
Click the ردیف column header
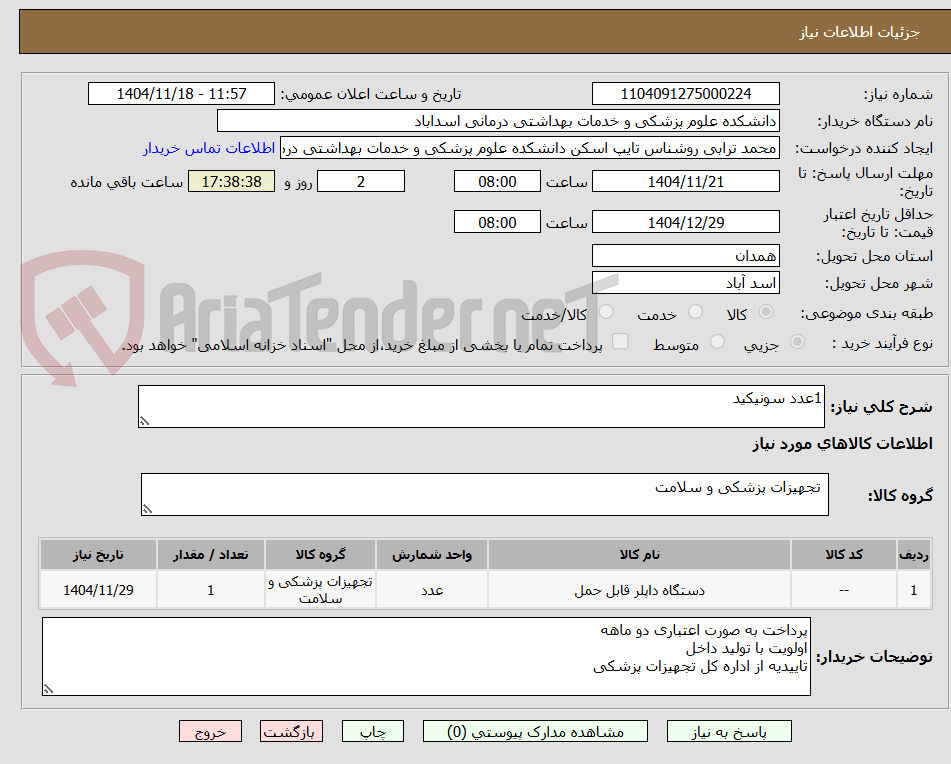914,555
